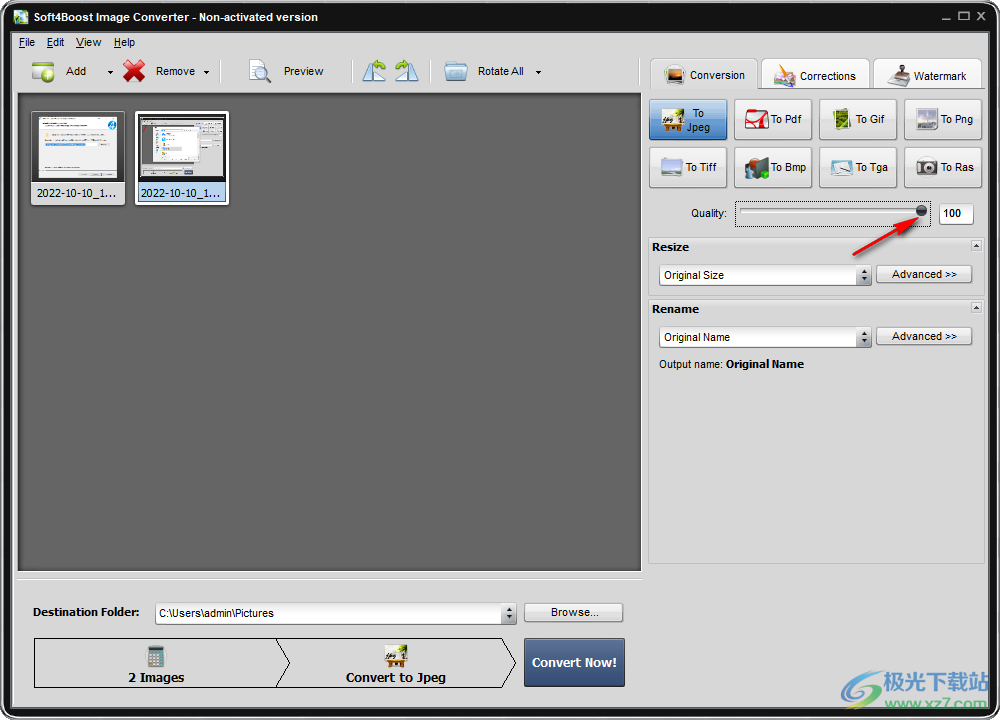Open the Add button dropdown arrow

pos(110,72)
